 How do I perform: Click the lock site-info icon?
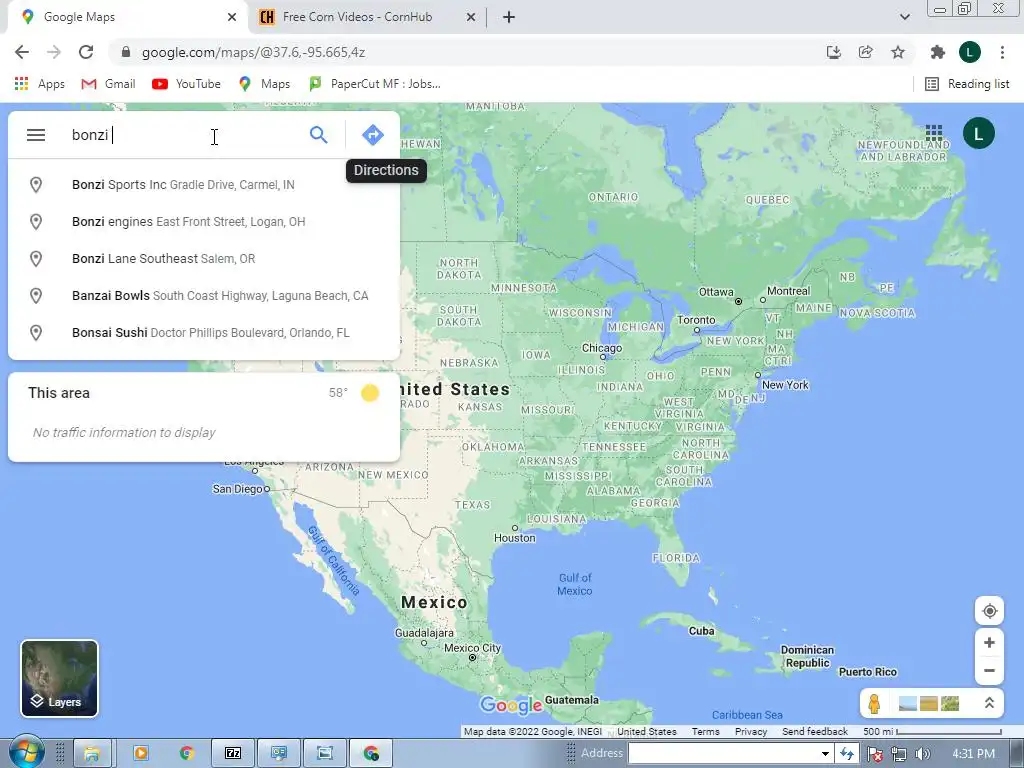[x=126, y=52]
